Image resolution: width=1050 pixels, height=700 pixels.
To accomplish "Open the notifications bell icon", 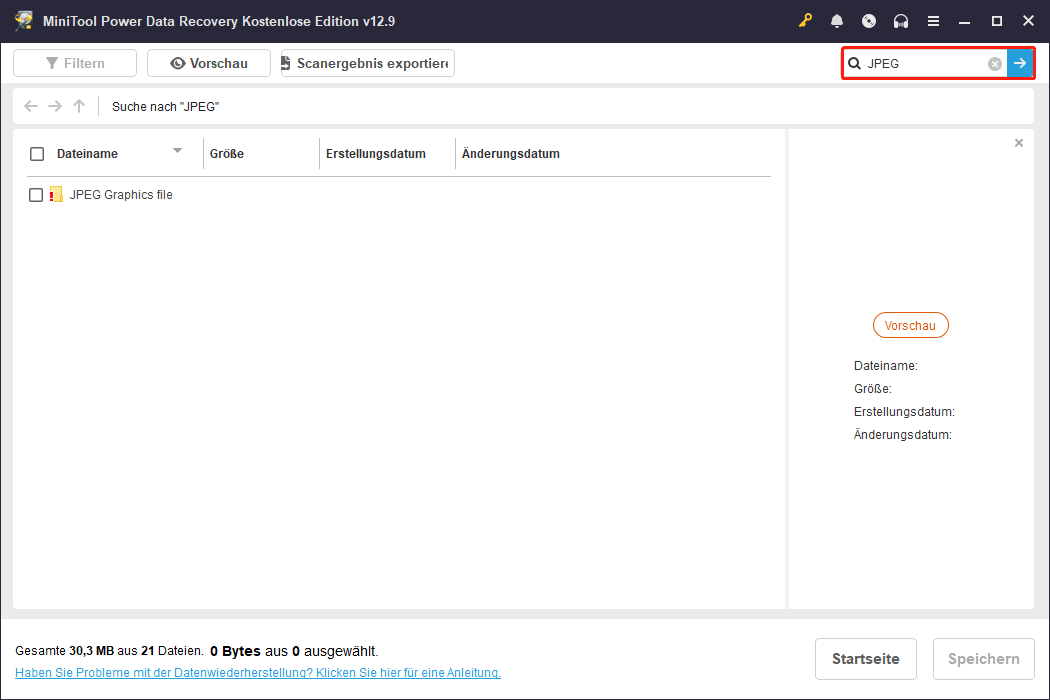I will [837, 21].
